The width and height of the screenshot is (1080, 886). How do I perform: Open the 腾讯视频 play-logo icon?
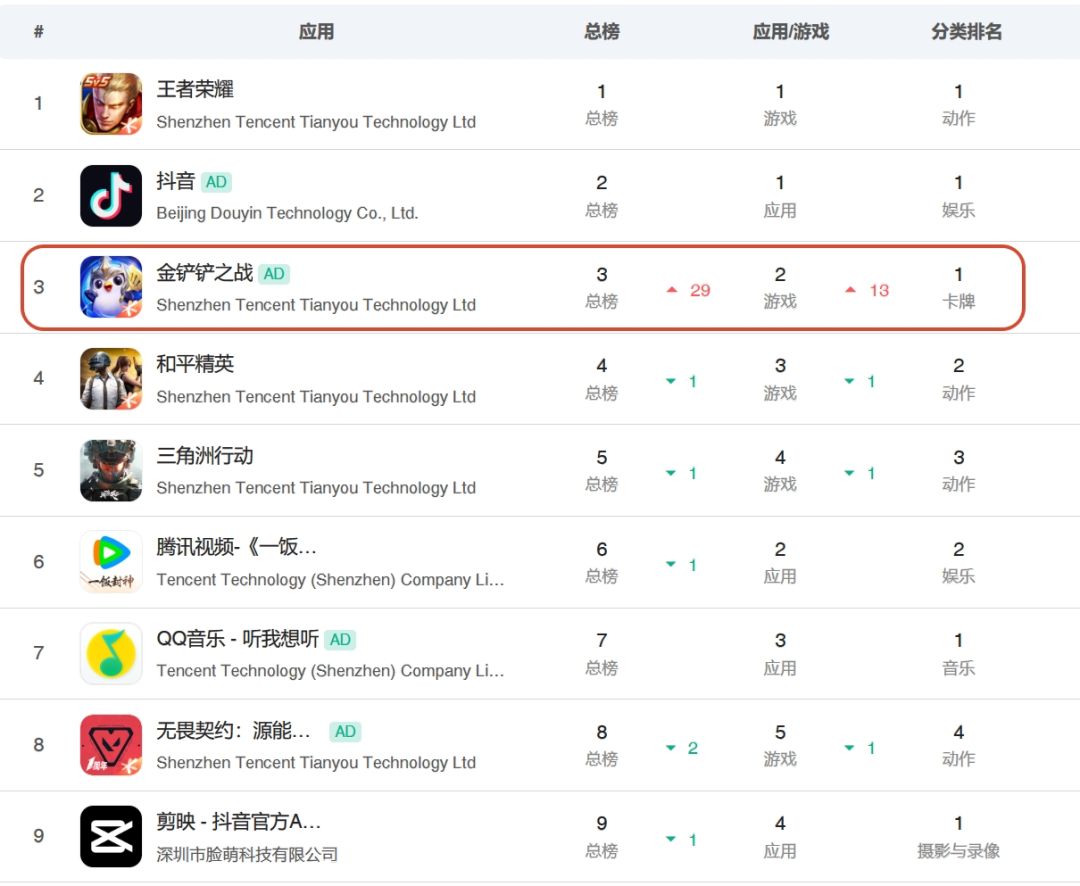(111, 562)
